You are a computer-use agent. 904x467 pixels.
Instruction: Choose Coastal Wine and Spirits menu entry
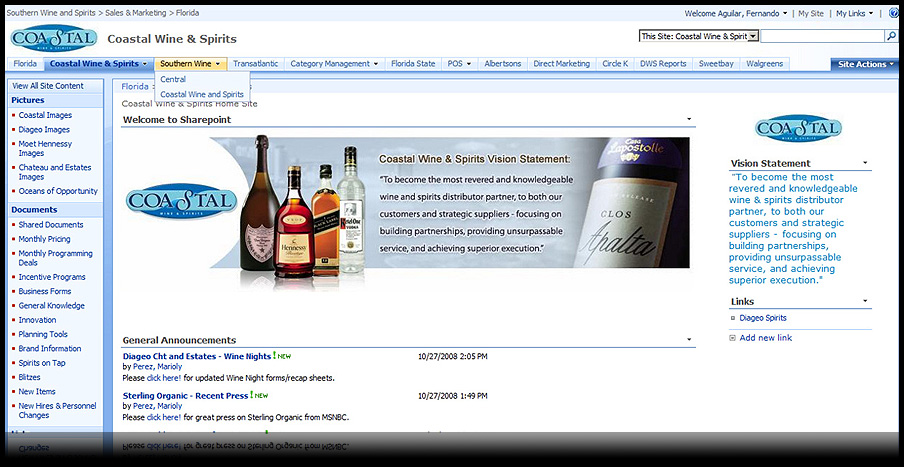[202, 94]
